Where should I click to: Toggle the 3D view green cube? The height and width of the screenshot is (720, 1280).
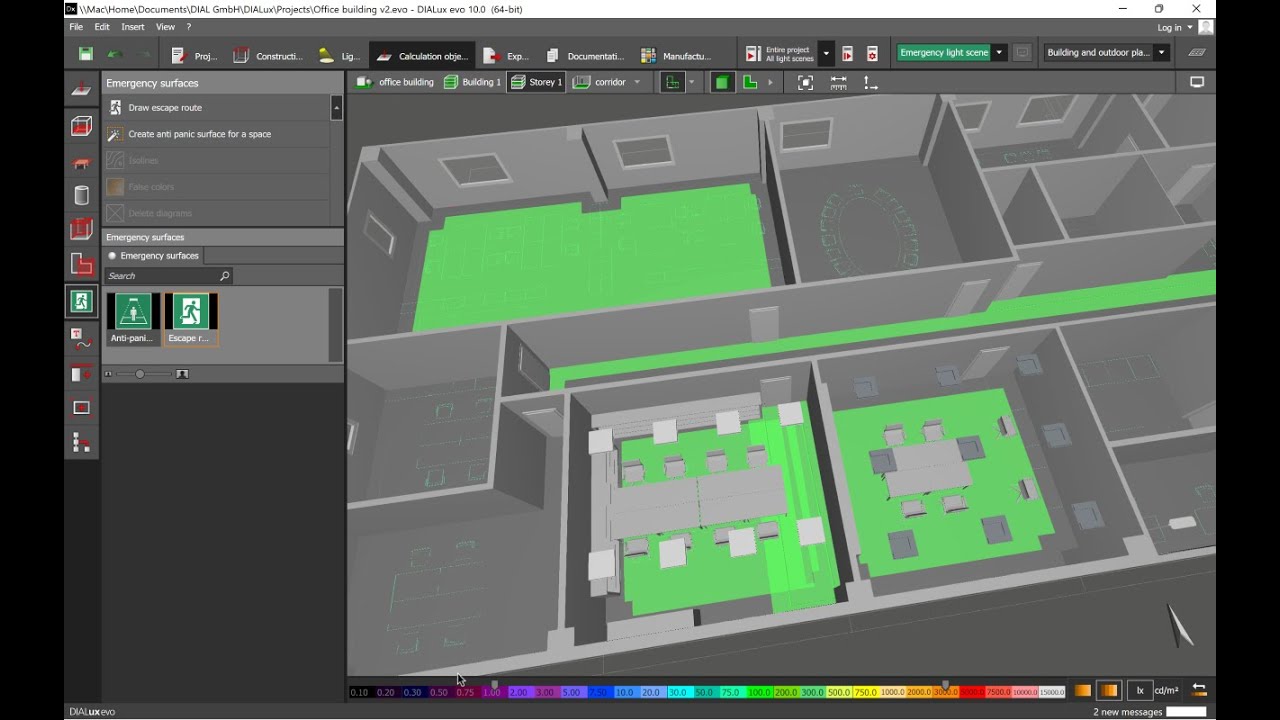[721, 83]
